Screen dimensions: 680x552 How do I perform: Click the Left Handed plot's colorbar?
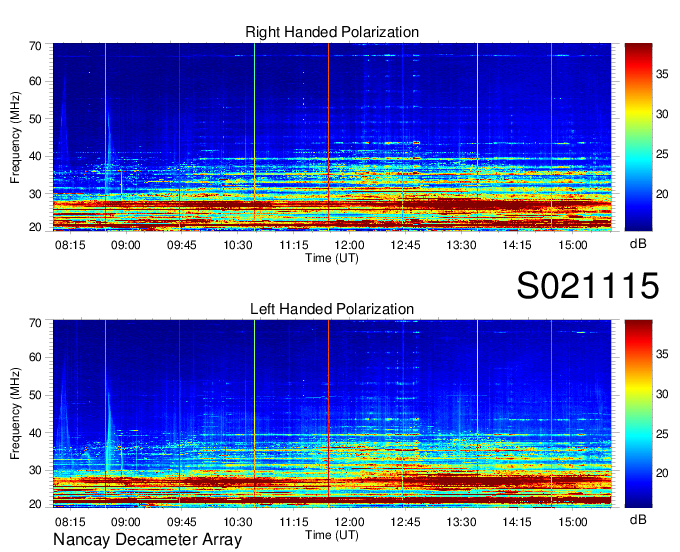pos(638,414)
